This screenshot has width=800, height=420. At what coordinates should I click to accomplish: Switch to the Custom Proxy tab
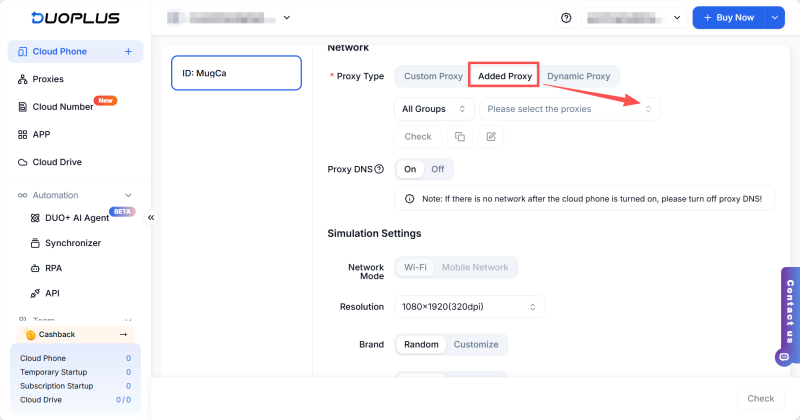pyautogui.click(x=433, y=76)
